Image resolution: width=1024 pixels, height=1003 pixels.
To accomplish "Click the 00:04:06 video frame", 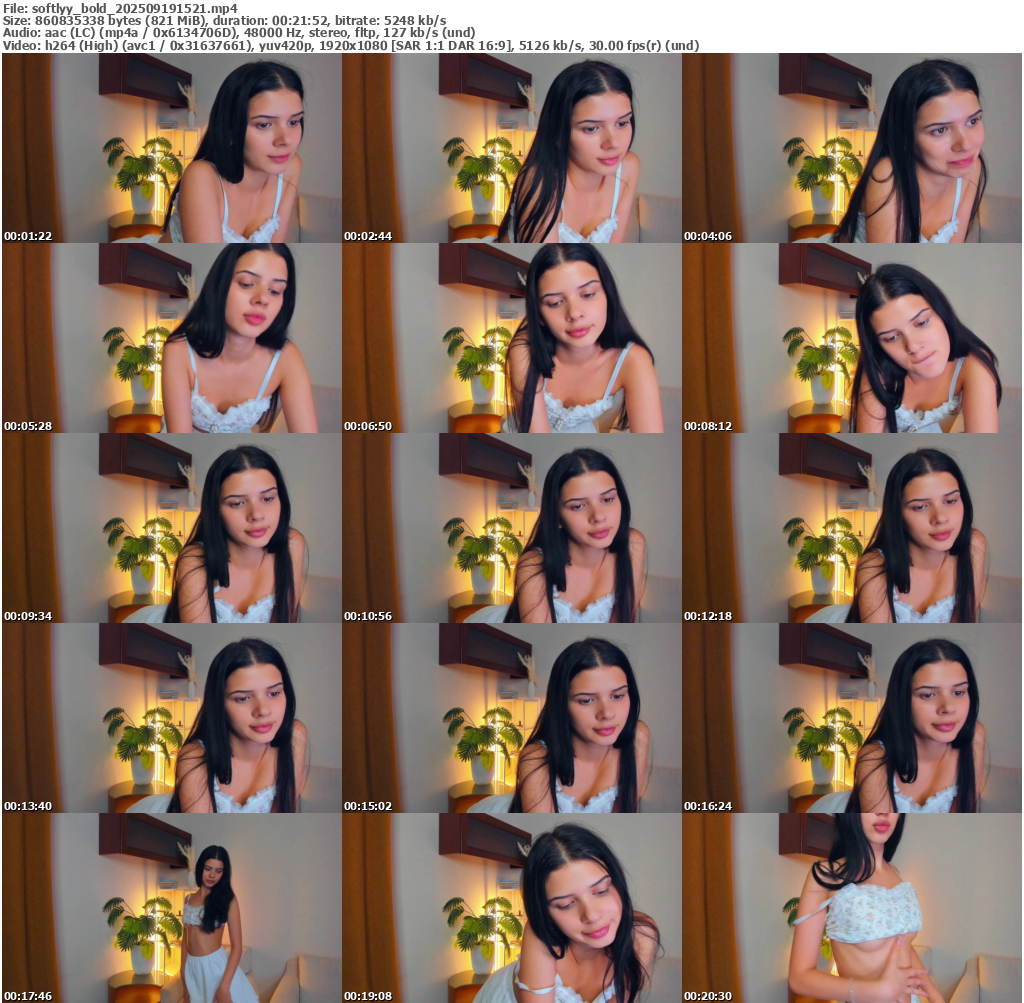I will pyautogui.click(x=851, y=148).
